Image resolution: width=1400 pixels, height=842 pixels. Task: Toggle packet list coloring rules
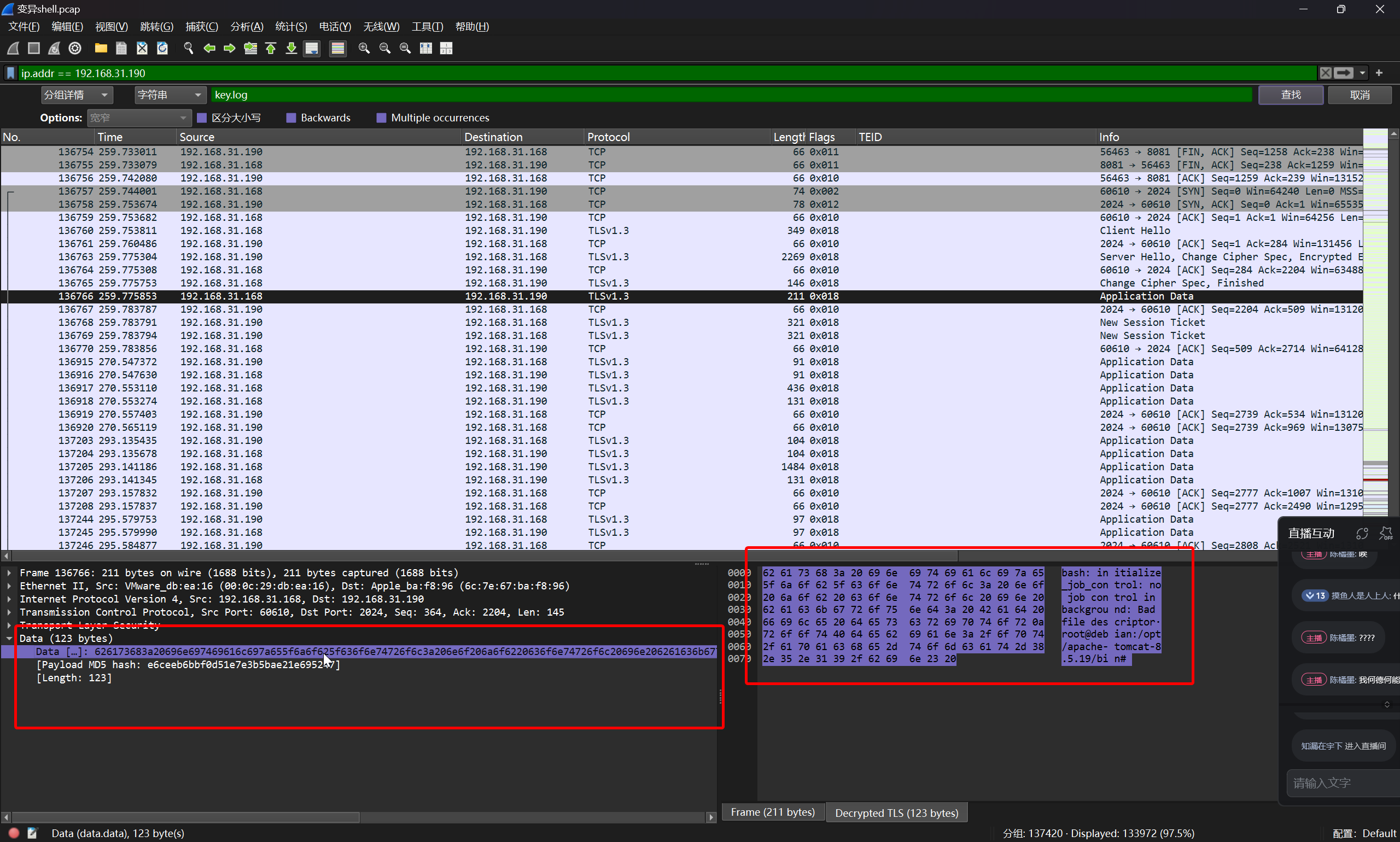pyautogui.click(x=337, y=48)
